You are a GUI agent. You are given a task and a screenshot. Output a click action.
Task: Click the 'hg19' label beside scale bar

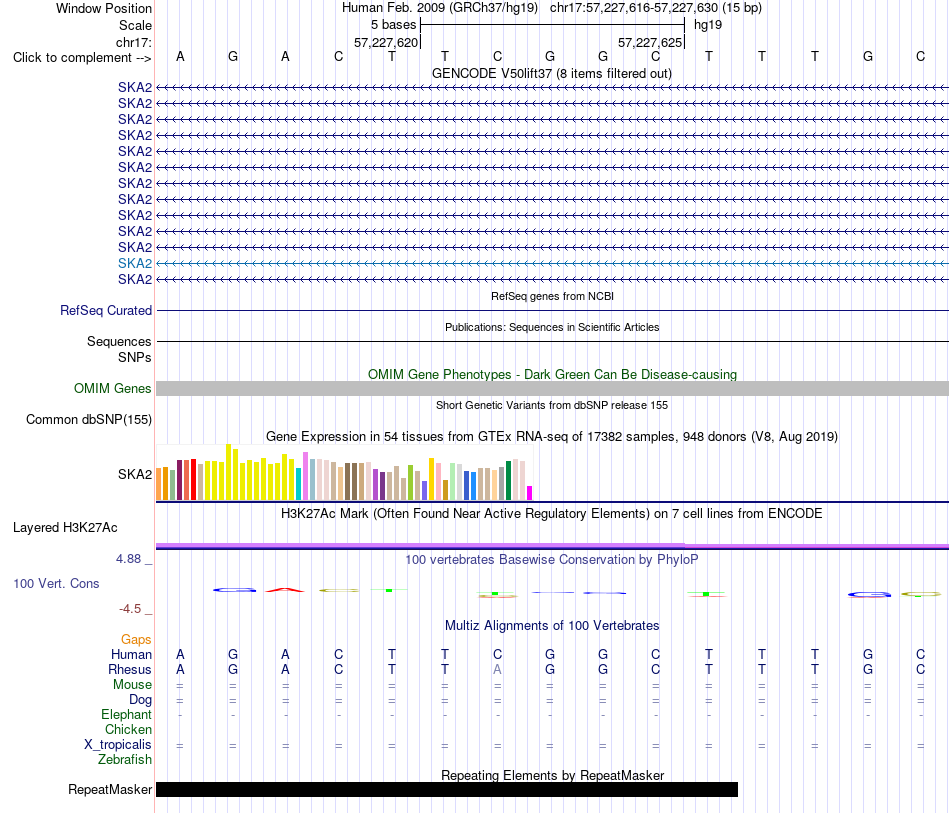(708, 25)
